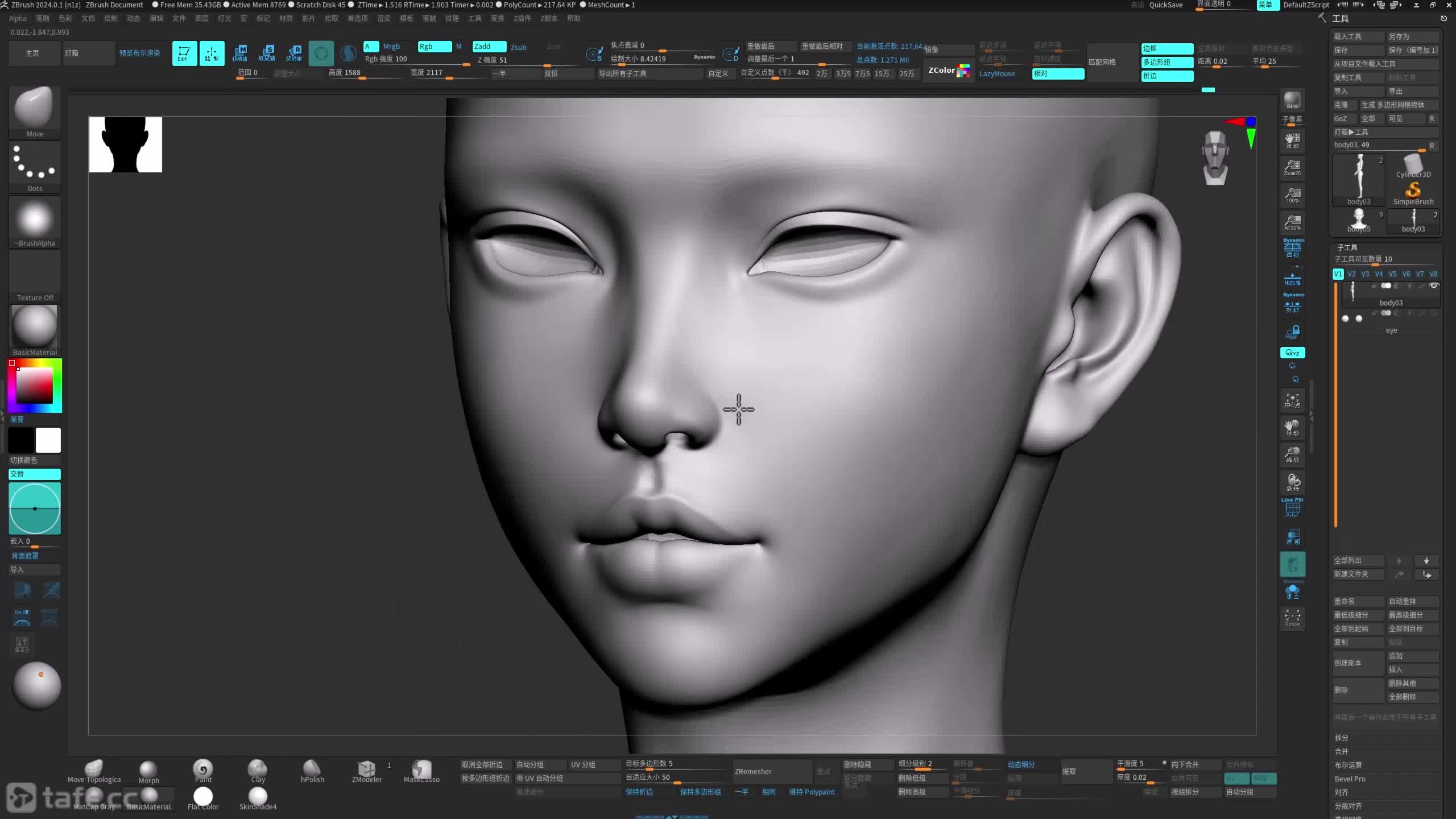Toggle Dynamic perspective (透视) view
The height and width of the screenshot is (819, 1456).
coord(1292,248)
